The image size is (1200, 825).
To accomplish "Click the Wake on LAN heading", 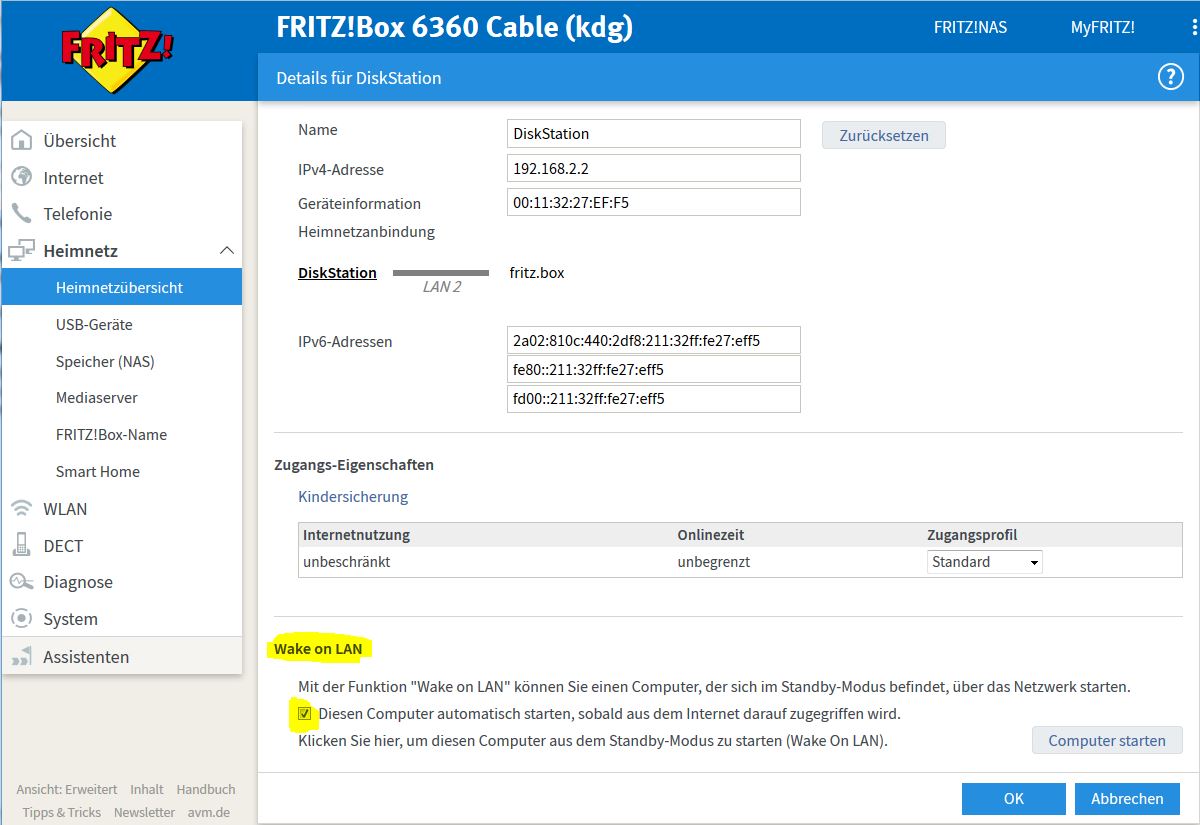I will [318, 649].
